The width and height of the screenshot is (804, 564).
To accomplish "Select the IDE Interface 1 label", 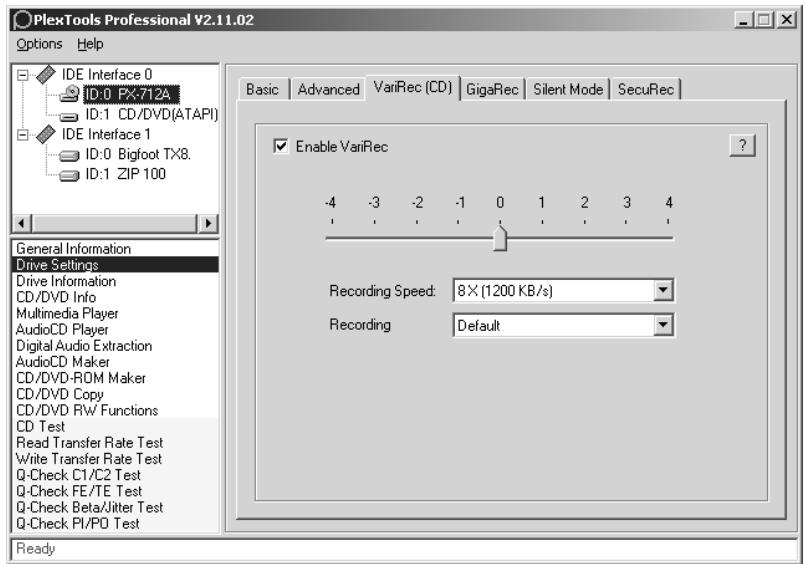I will click(x=106, y=134).
